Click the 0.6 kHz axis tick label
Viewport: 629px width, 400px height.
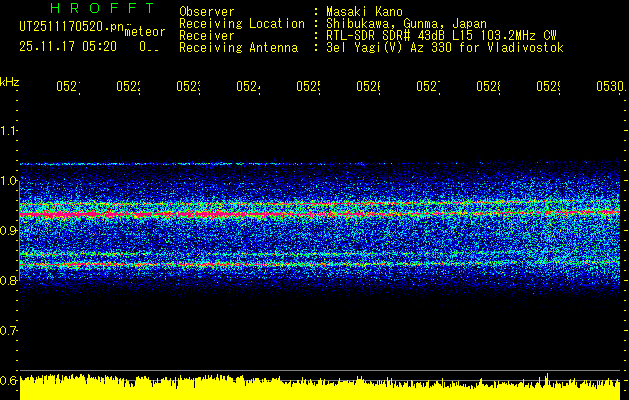(x=8, y=380)
